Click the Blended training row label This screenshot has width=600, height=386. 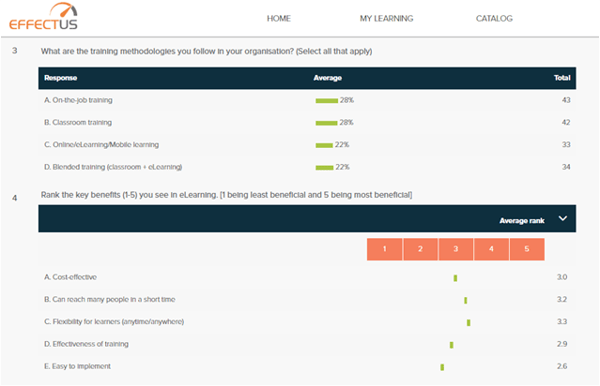[113, 167]
